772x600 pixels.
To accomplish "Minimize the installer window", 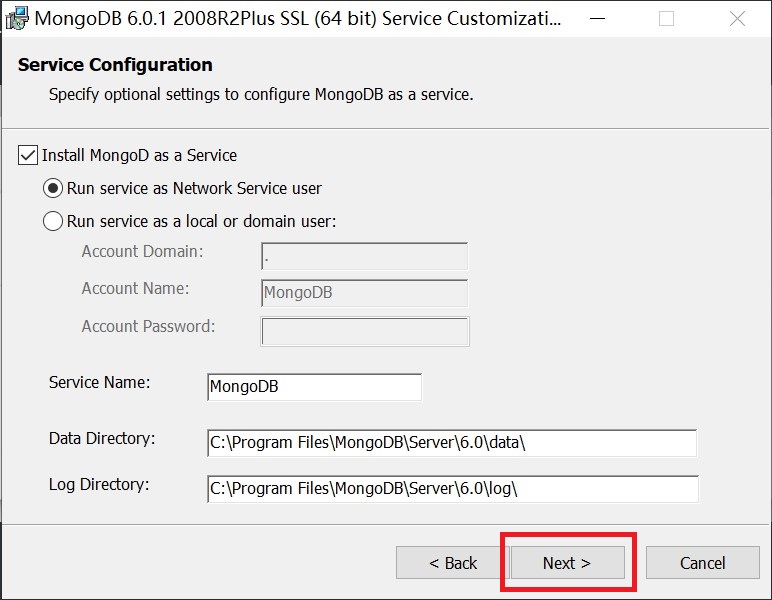I will coord(598,19).
